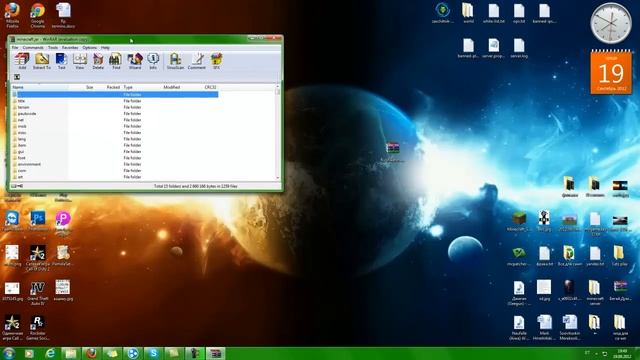Select the white-list.txt desktop file

(493, 13)
